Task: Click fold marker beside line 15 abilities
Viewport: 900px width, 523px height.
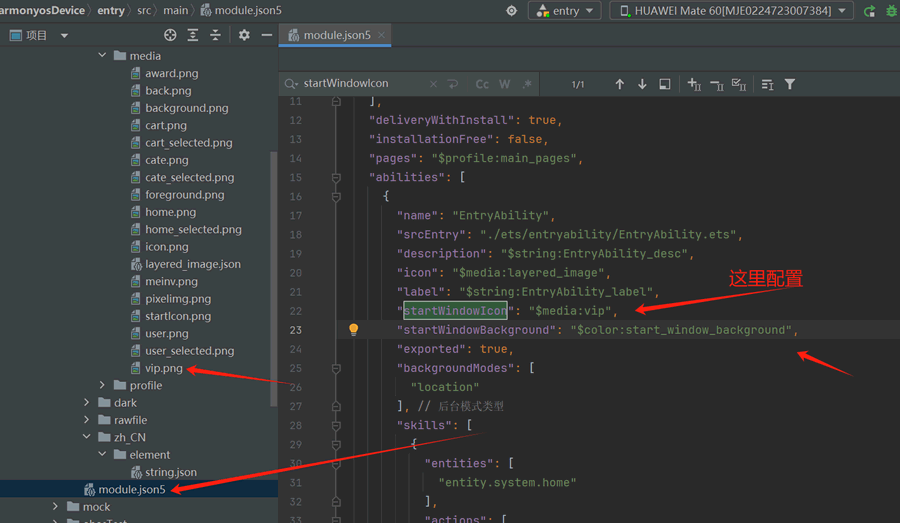Action: (x=336, y=177)
